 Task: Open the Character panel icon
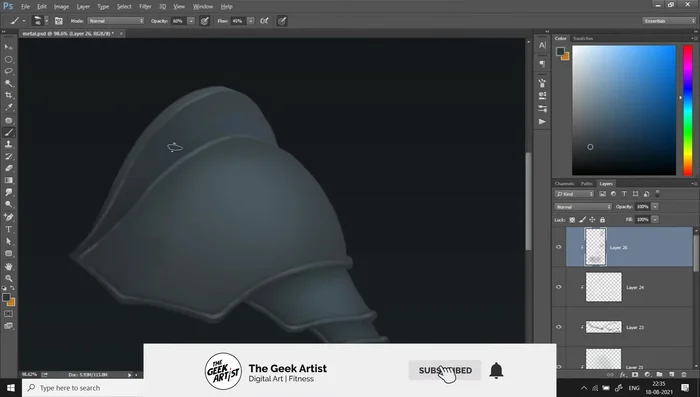542,45
